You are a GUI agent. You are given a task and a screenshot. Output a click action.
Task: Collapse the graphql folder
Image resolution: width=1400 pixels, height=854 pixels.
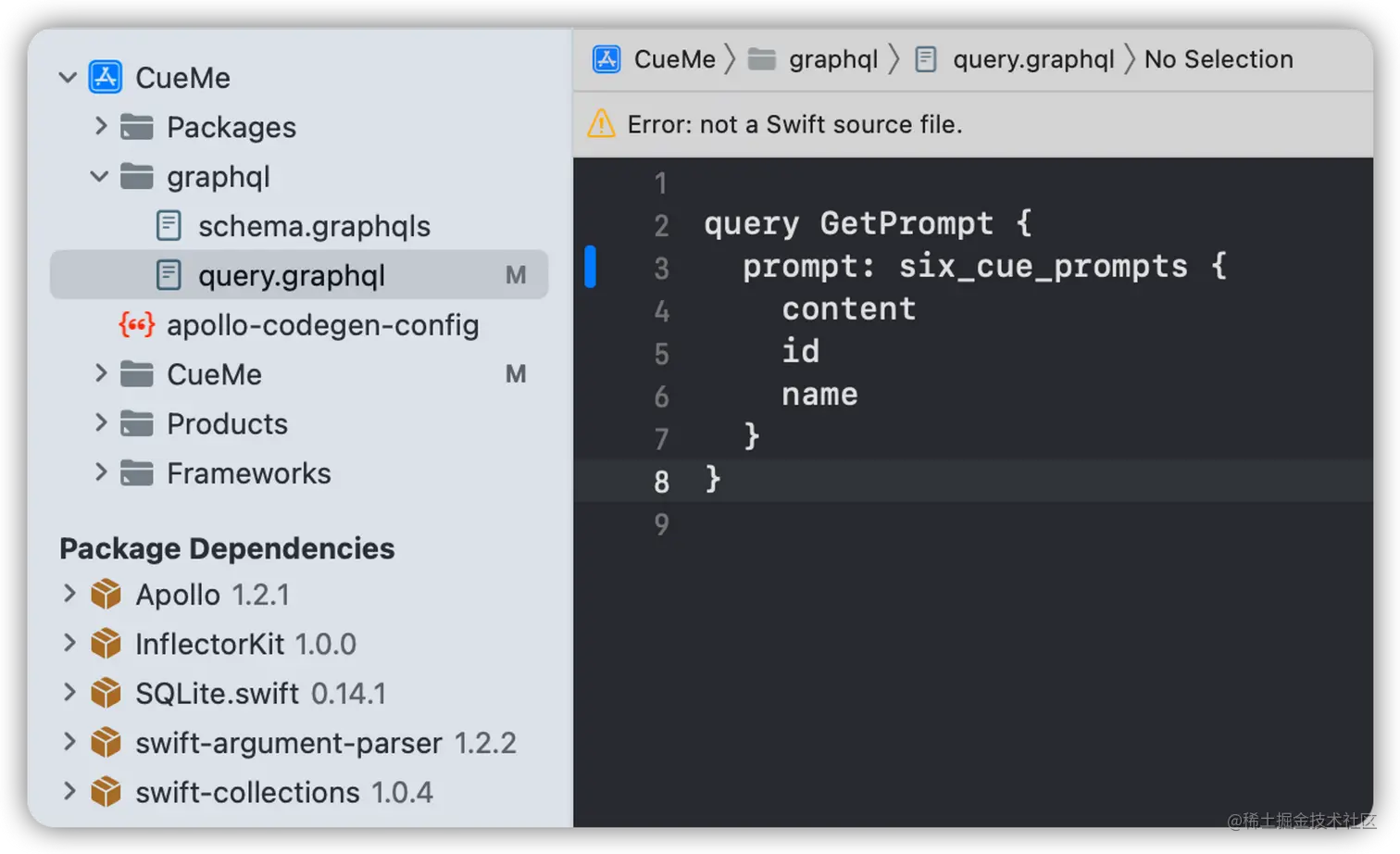(99, 176)
